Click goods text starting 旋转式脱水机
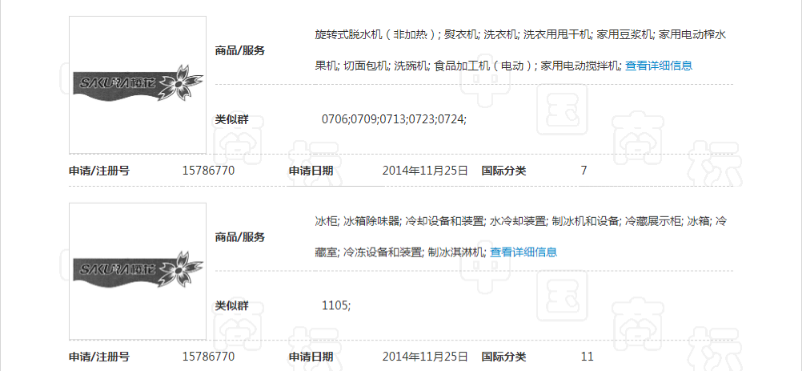 (x=520, y=35)
